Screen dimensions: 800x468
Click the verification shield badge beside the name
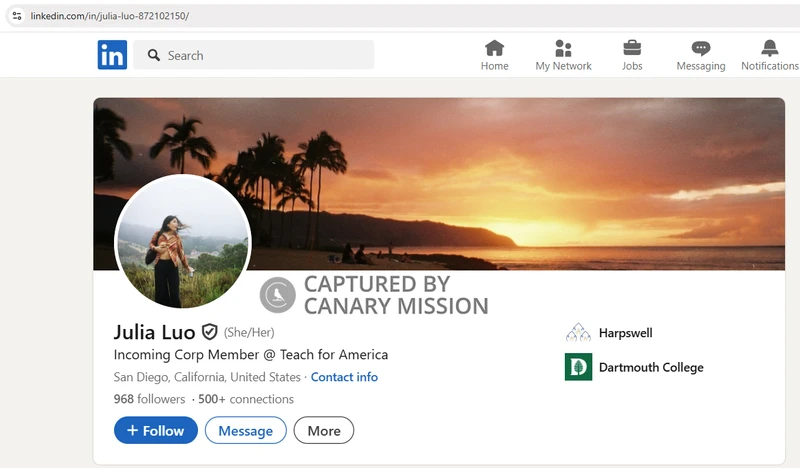pyautogui.click(x=209, y=332)
